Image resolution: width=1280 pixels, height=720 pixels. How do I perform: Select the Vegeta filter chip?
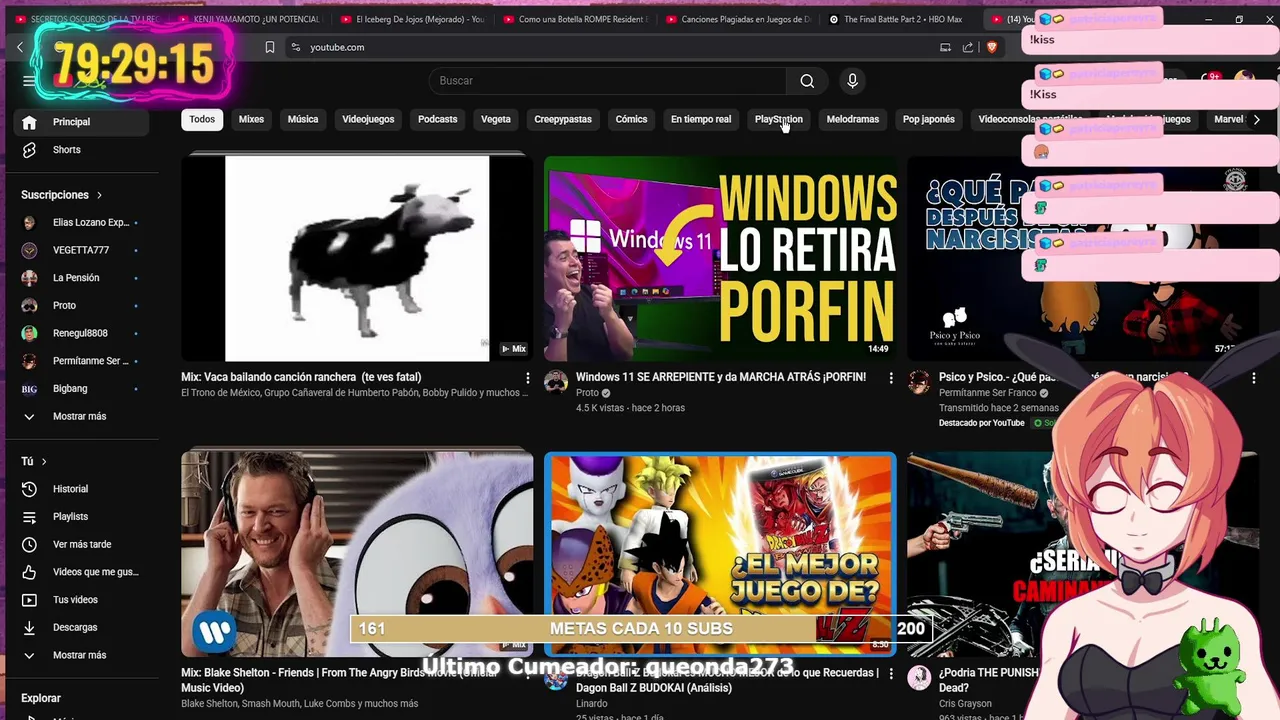pos(495,119)
